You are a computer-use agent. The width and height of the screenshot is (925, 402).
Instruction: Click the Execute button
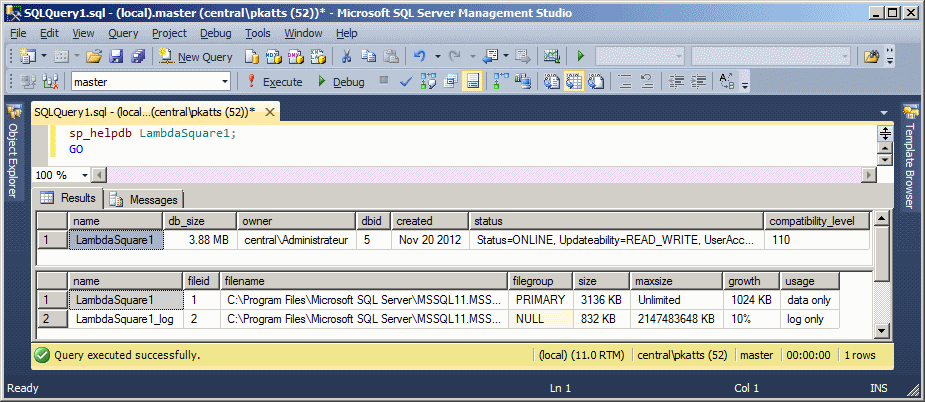click(274, 82)
